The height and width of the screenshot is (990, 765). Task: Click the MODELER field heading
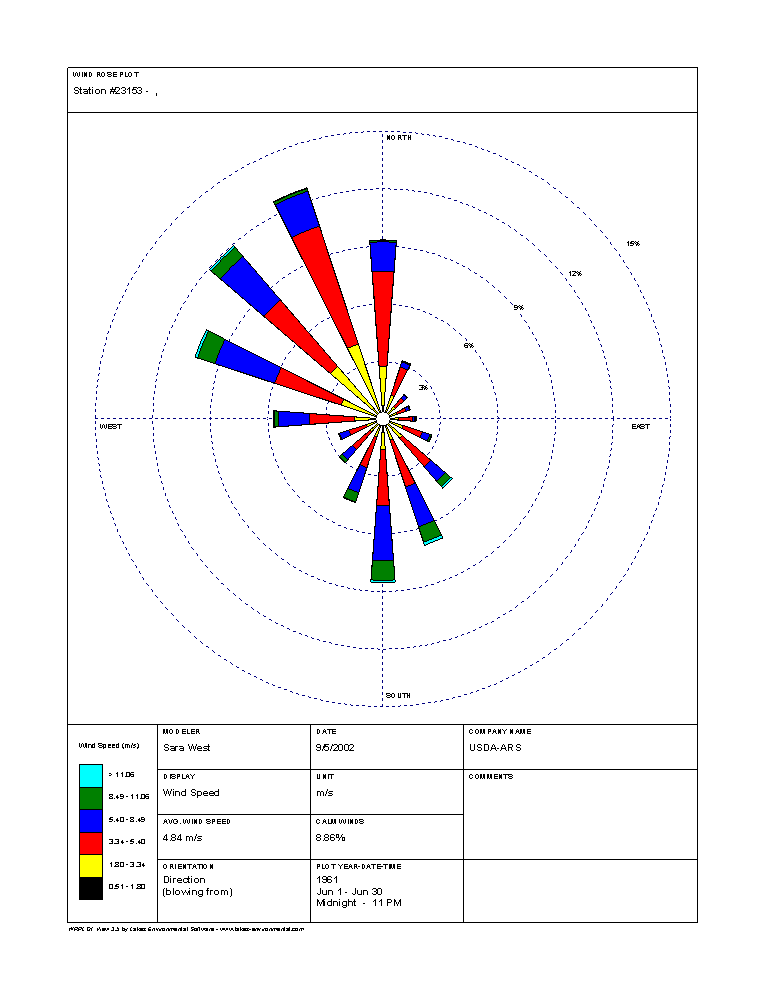coord(182,732)
